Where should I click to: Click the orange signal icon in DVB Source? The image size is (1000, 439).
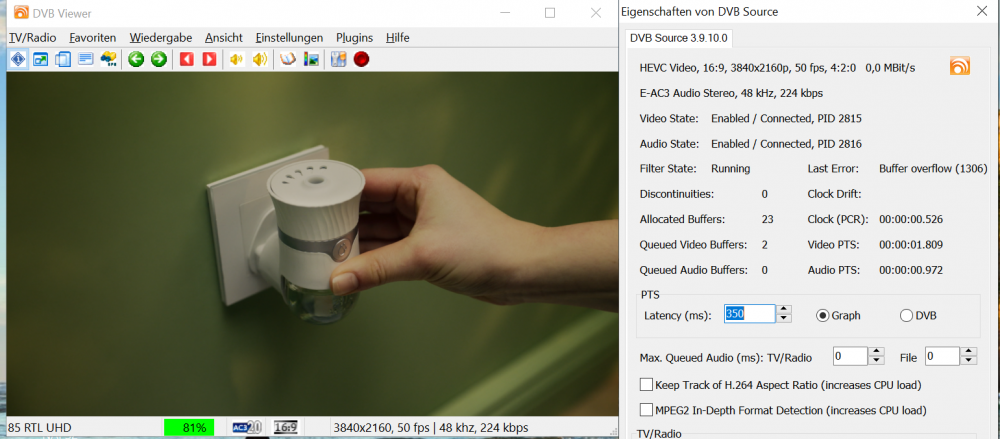959,67
